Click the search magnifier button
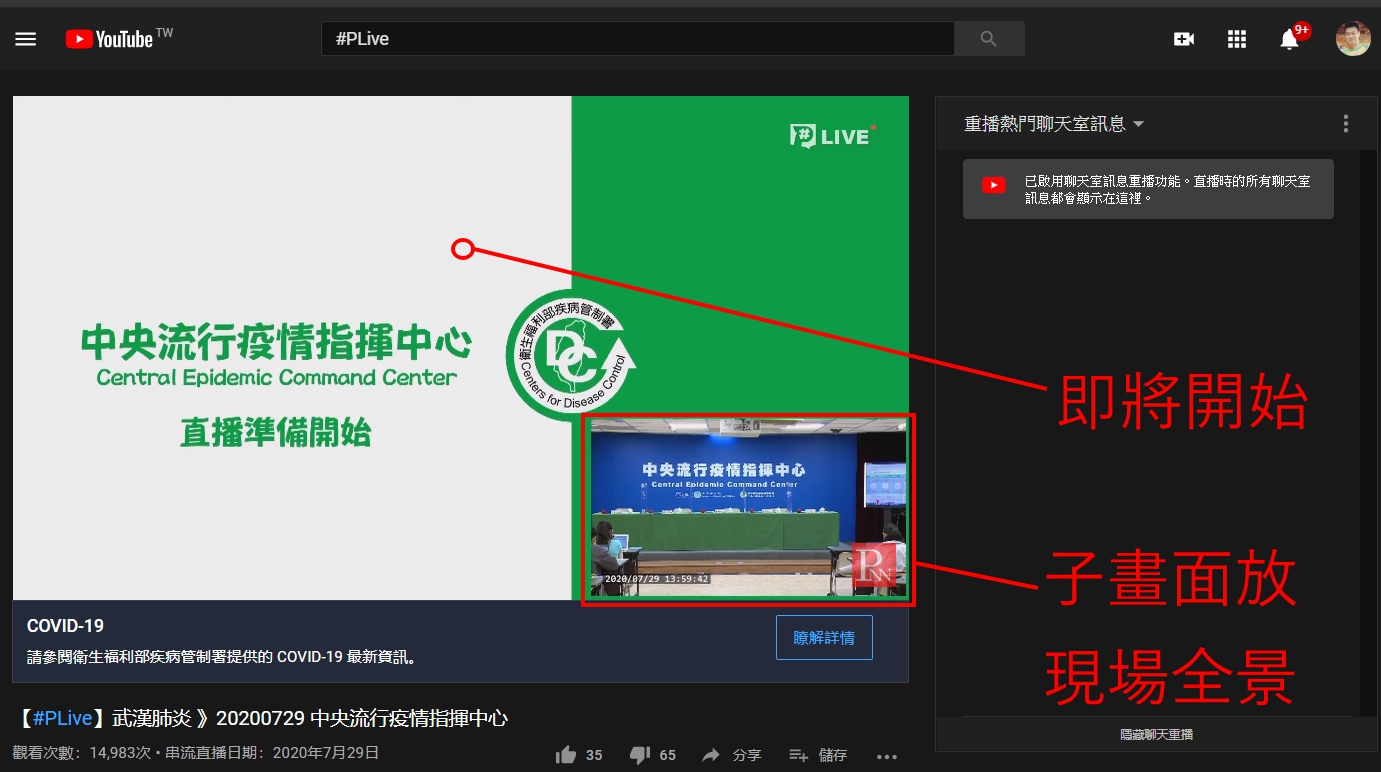1381x772 pixels. (989, 39)
